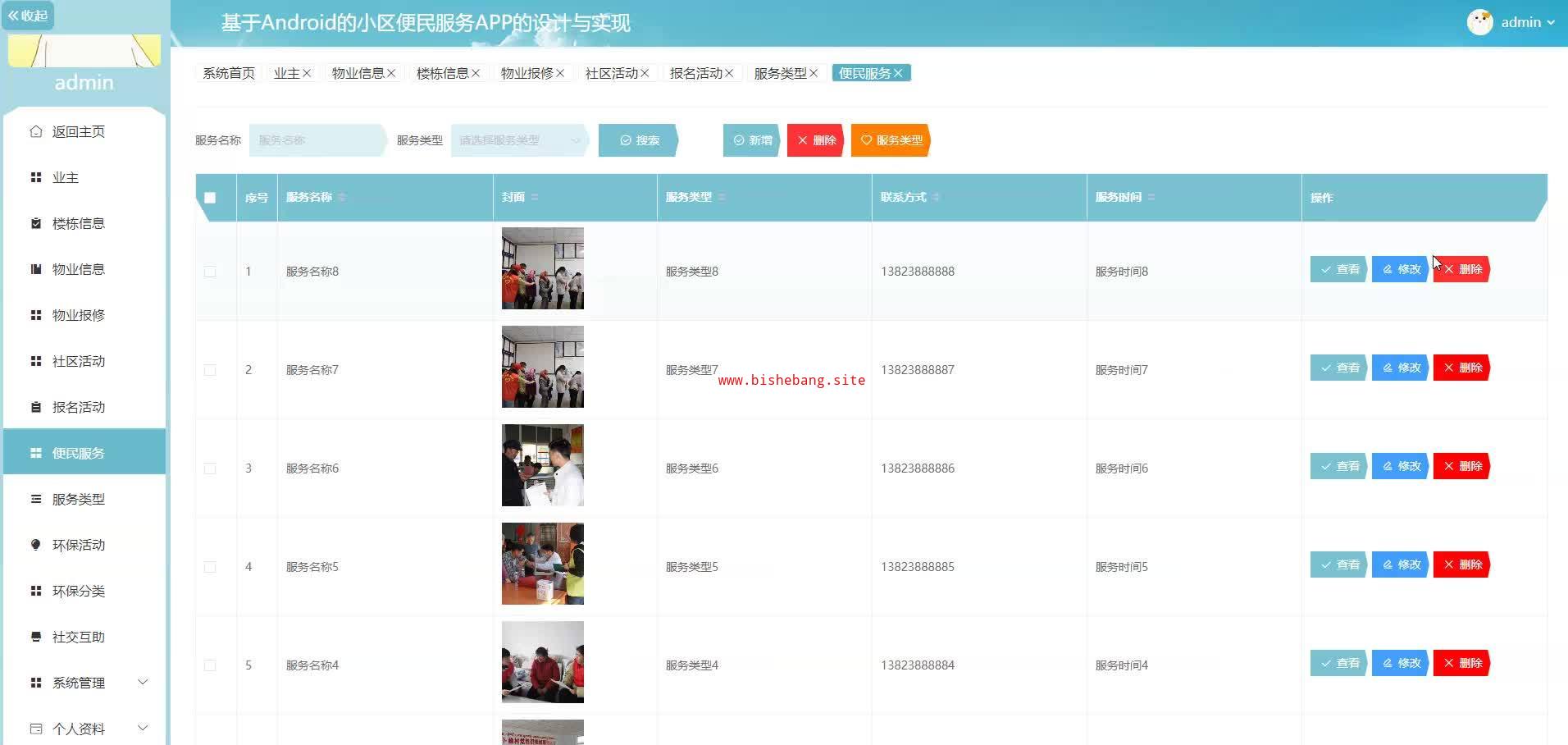Check the box for row 服务名称4

point(210,665)
